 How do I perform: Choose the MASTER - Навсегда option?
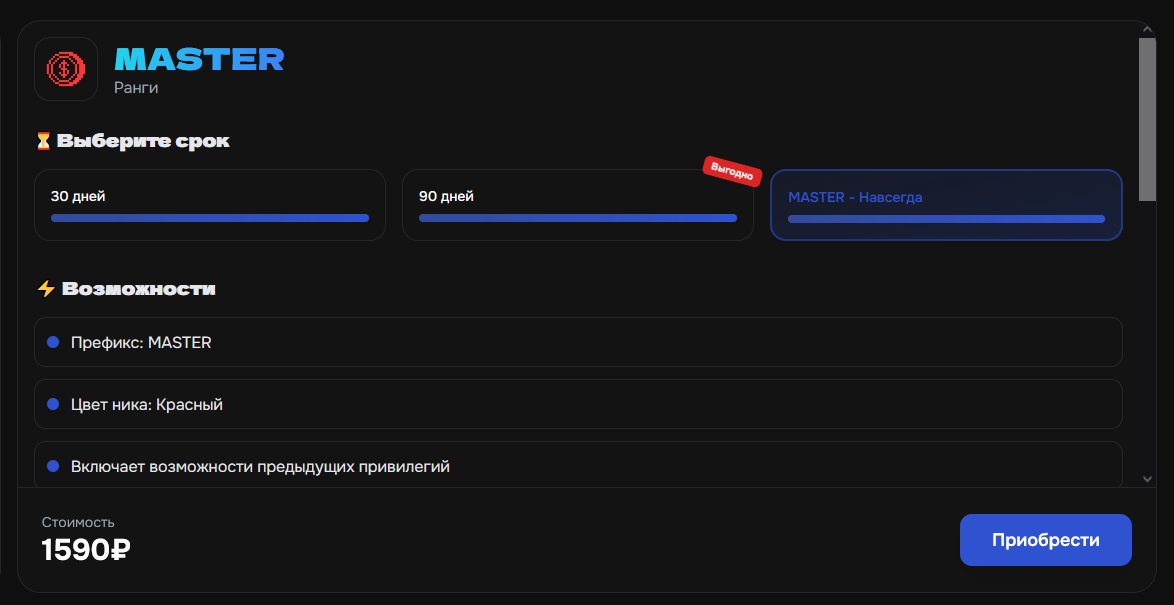[x=946, y=205]
